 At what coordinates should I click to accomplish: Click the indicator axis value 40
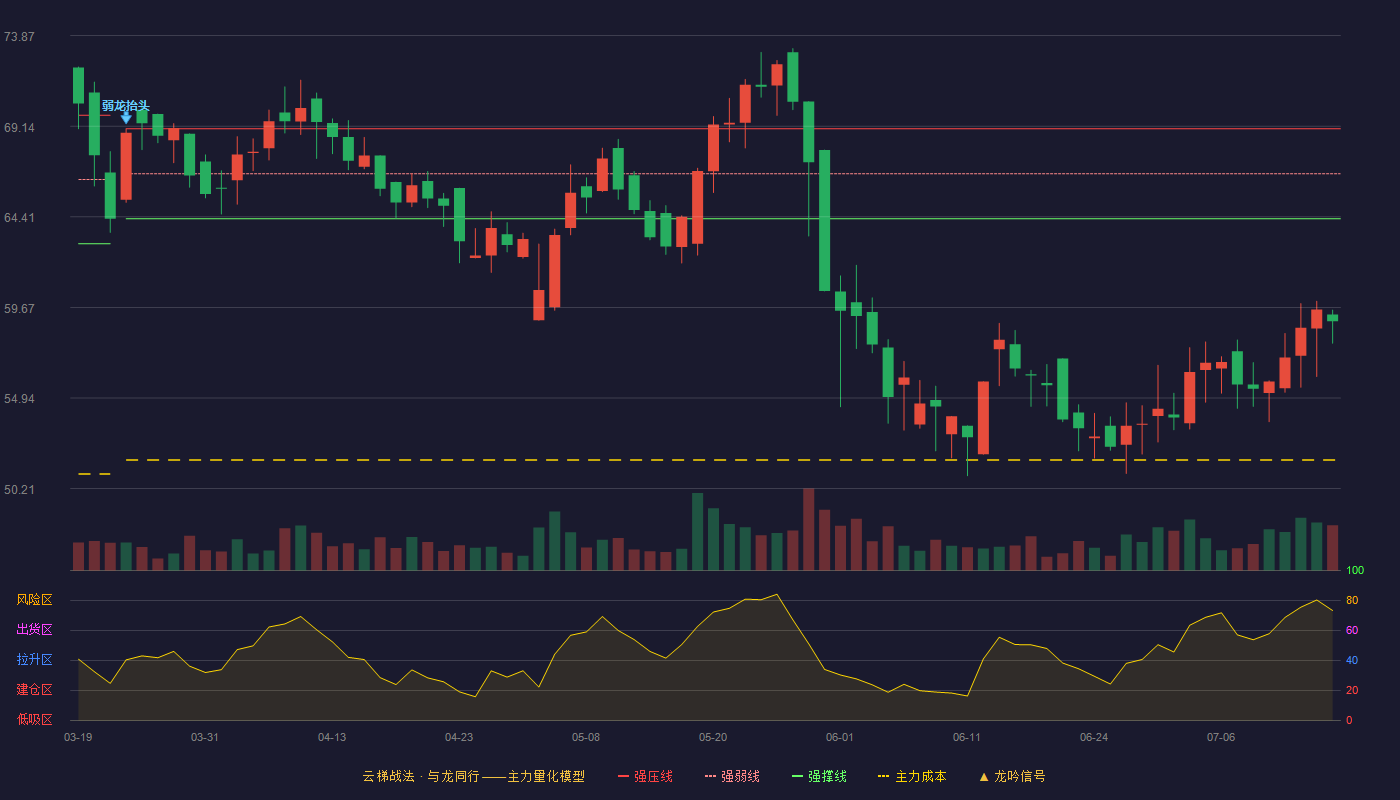[x=1352, y=660]
